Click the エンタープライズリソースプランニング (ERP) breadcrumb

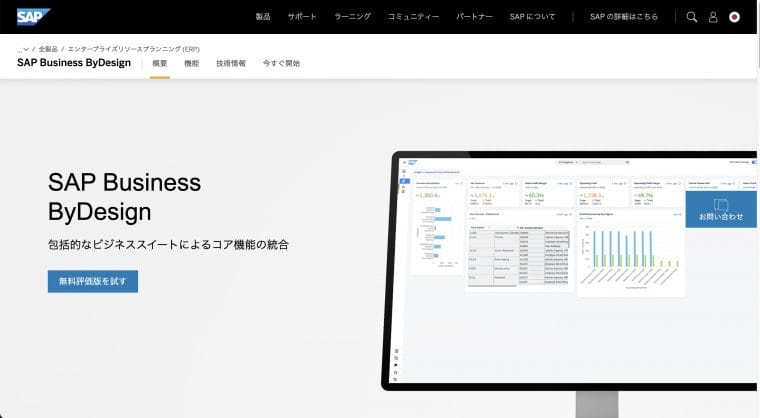tap(133, 48)
